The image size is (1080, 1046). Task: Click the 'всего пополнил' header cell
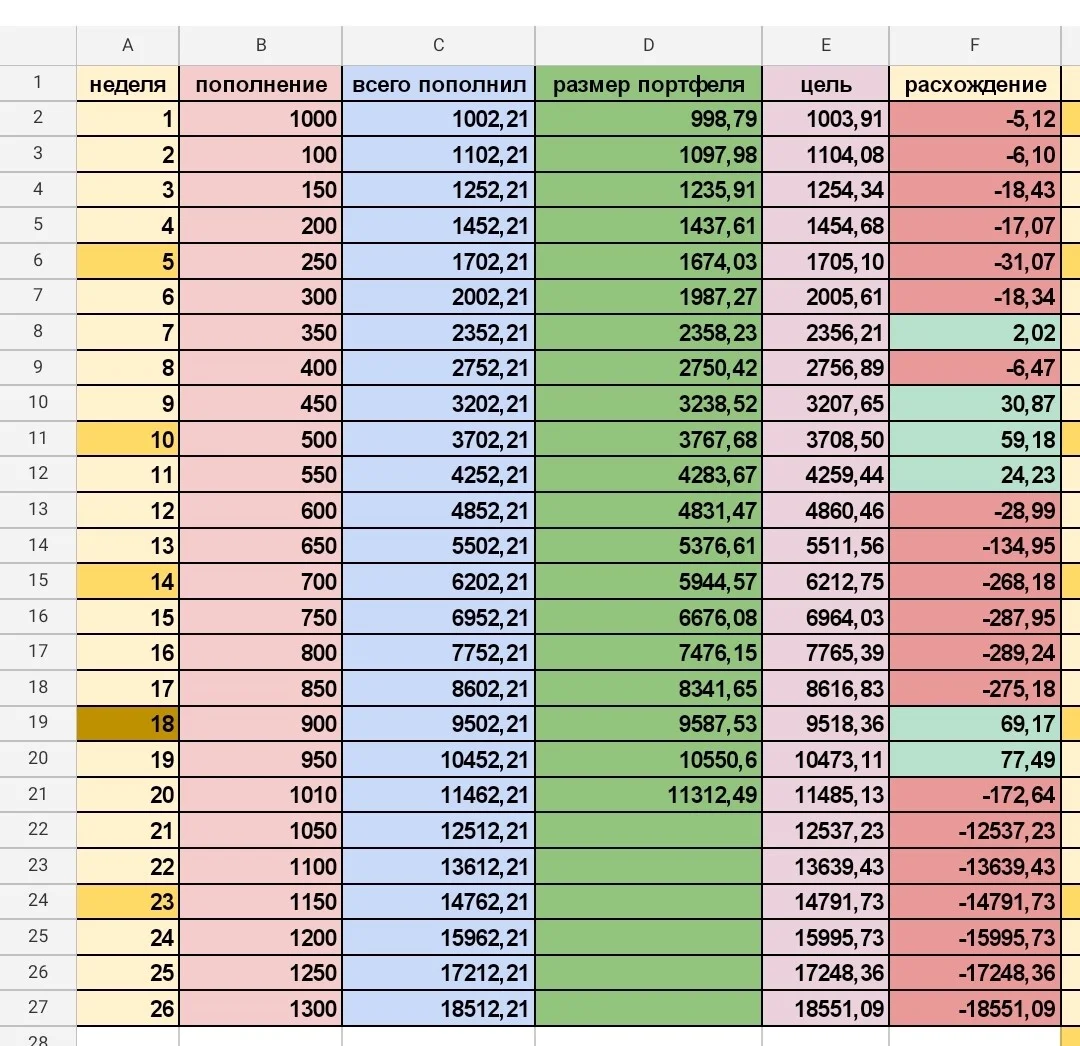click(x=438, y=84)
